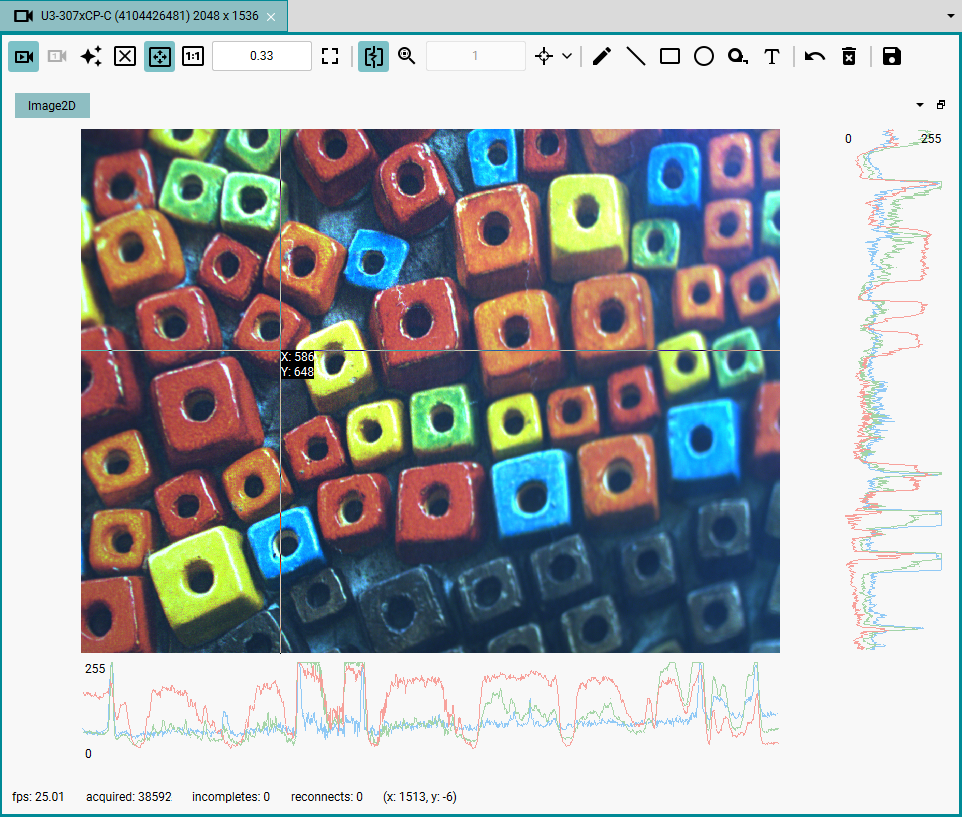Open fullscreen view with corner-brackets icon

coord(330,56)
